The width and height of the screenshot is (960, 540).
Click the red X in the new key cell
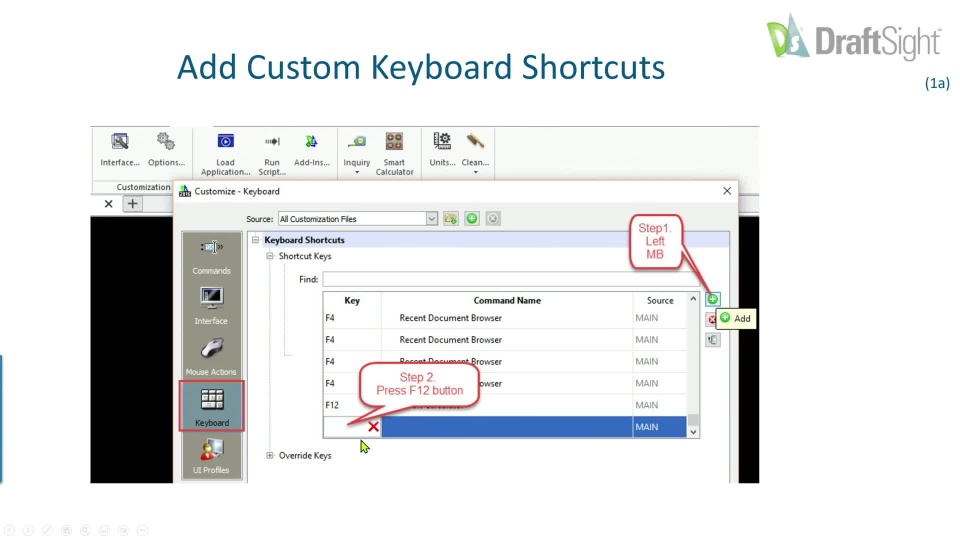point(373,427)
